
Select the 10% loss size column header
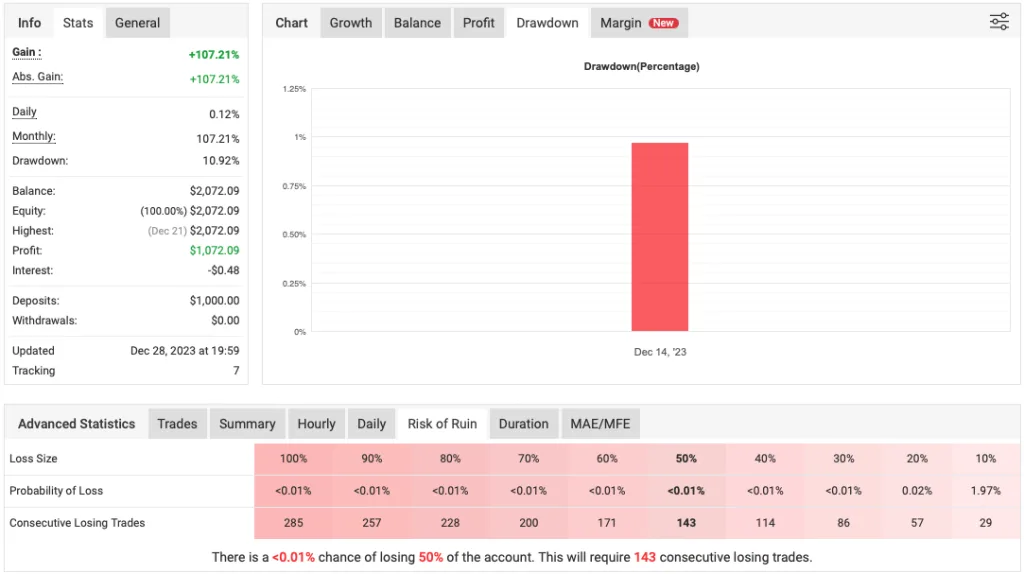coord(985,458)
